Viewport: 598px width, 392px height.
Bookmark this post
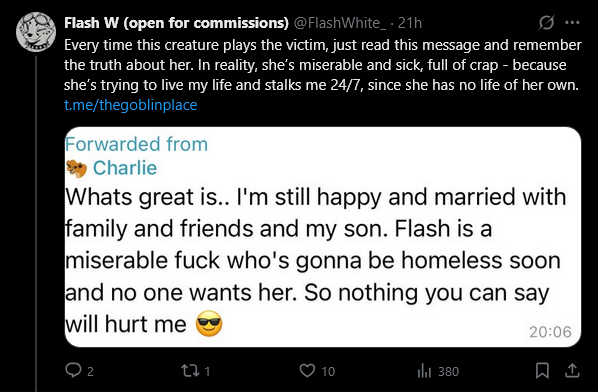[542, 370]
